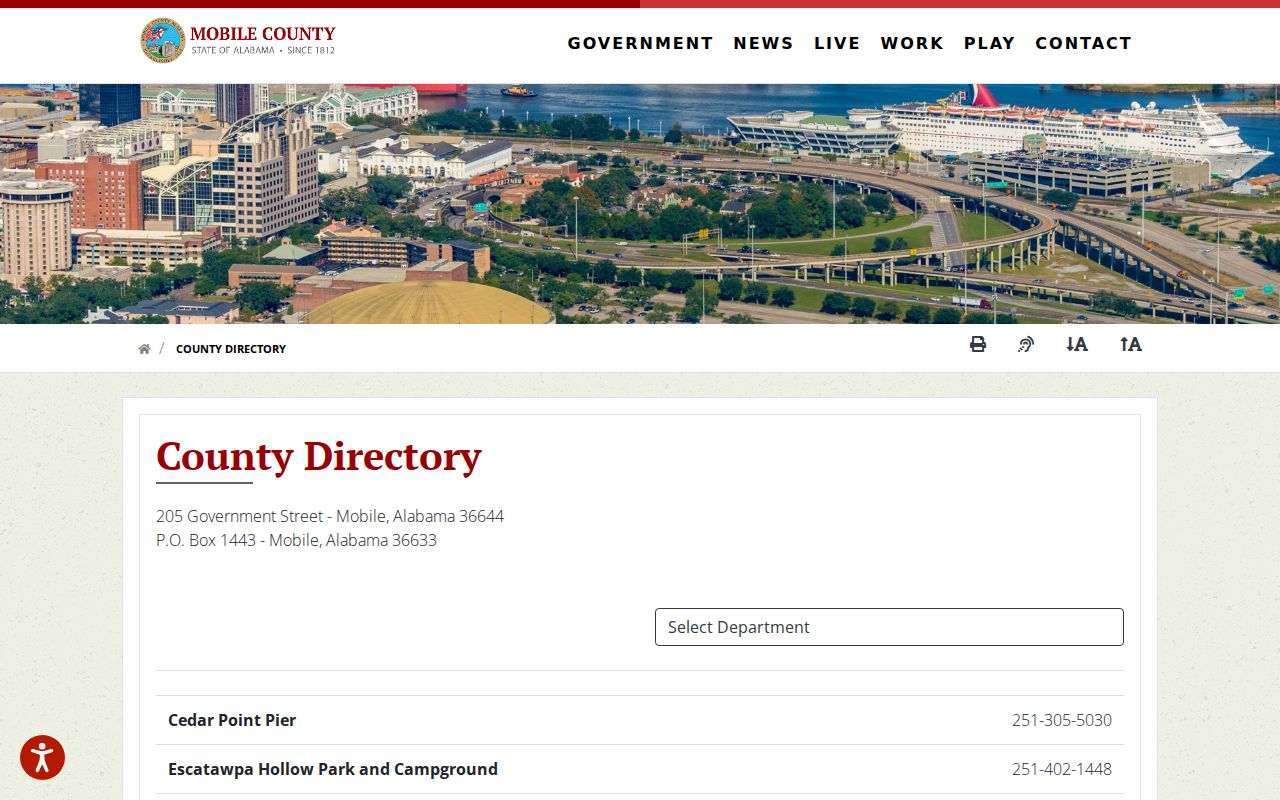Image resolution: width=1280 pixels, height=800 pixels.
Task: Open the Select Department dropdown
Action: (889, 627)
